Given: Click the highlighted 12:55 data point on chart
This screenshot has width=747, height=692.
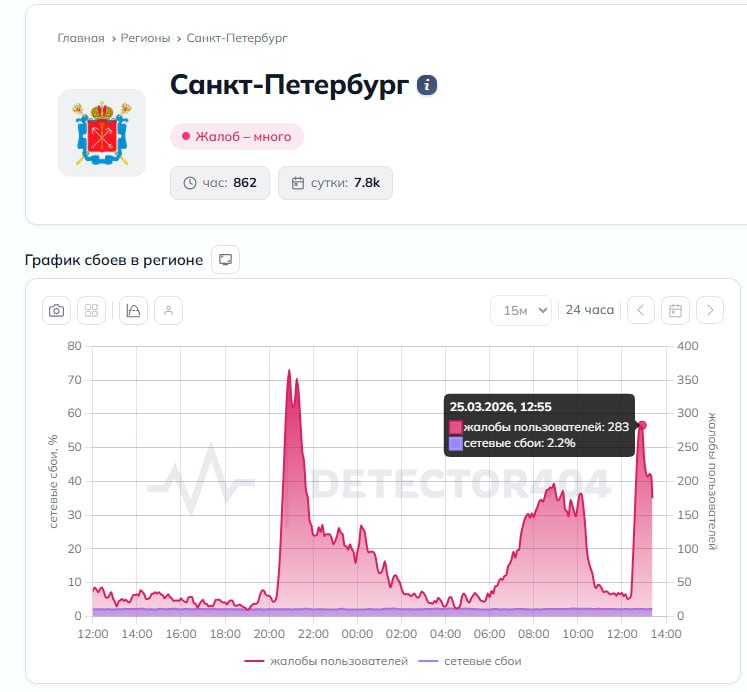Looking at the screenshot, I should 642,425.
